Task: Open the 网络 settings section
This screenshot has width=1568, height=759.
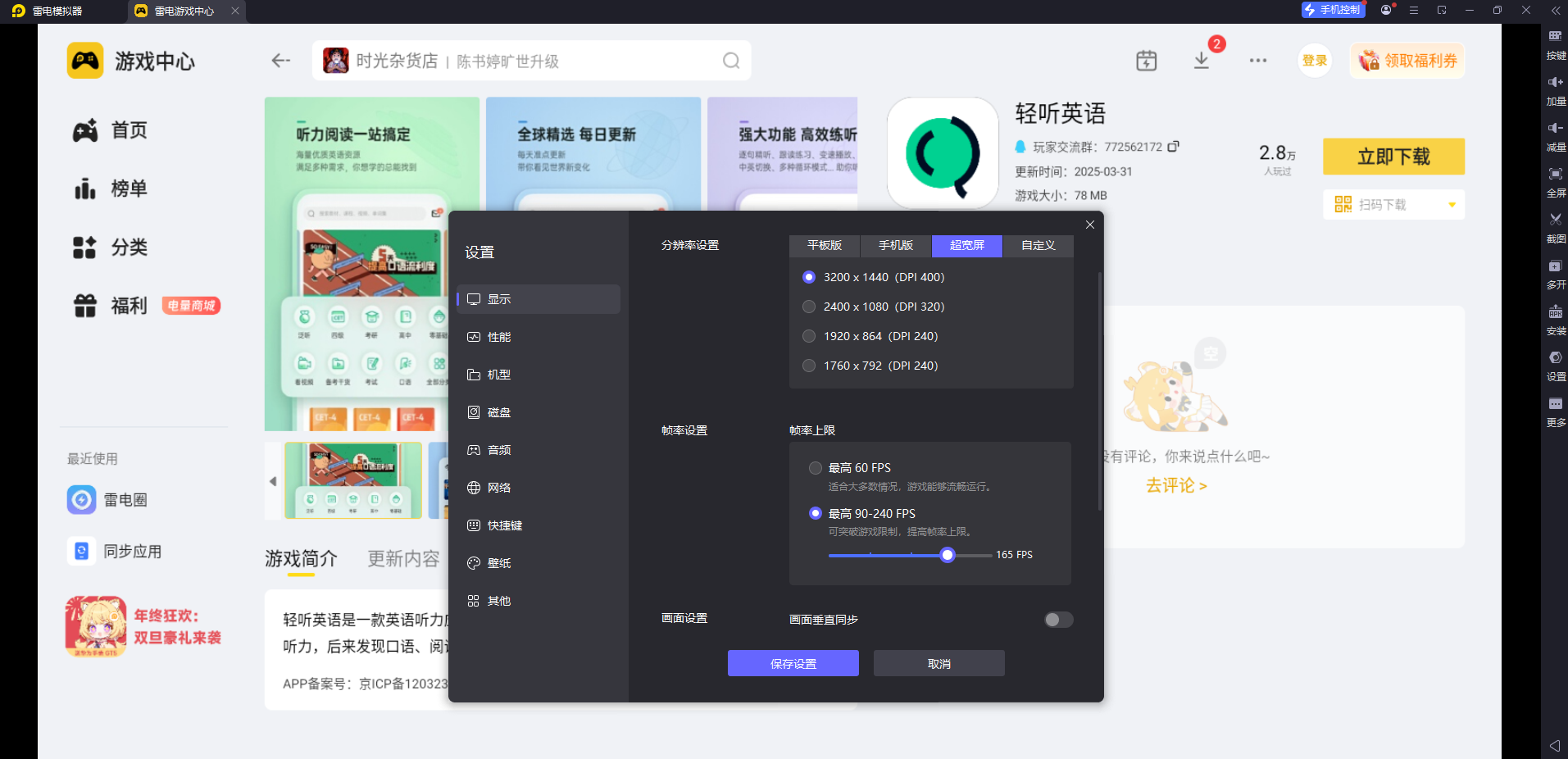Action: point(539,488)
